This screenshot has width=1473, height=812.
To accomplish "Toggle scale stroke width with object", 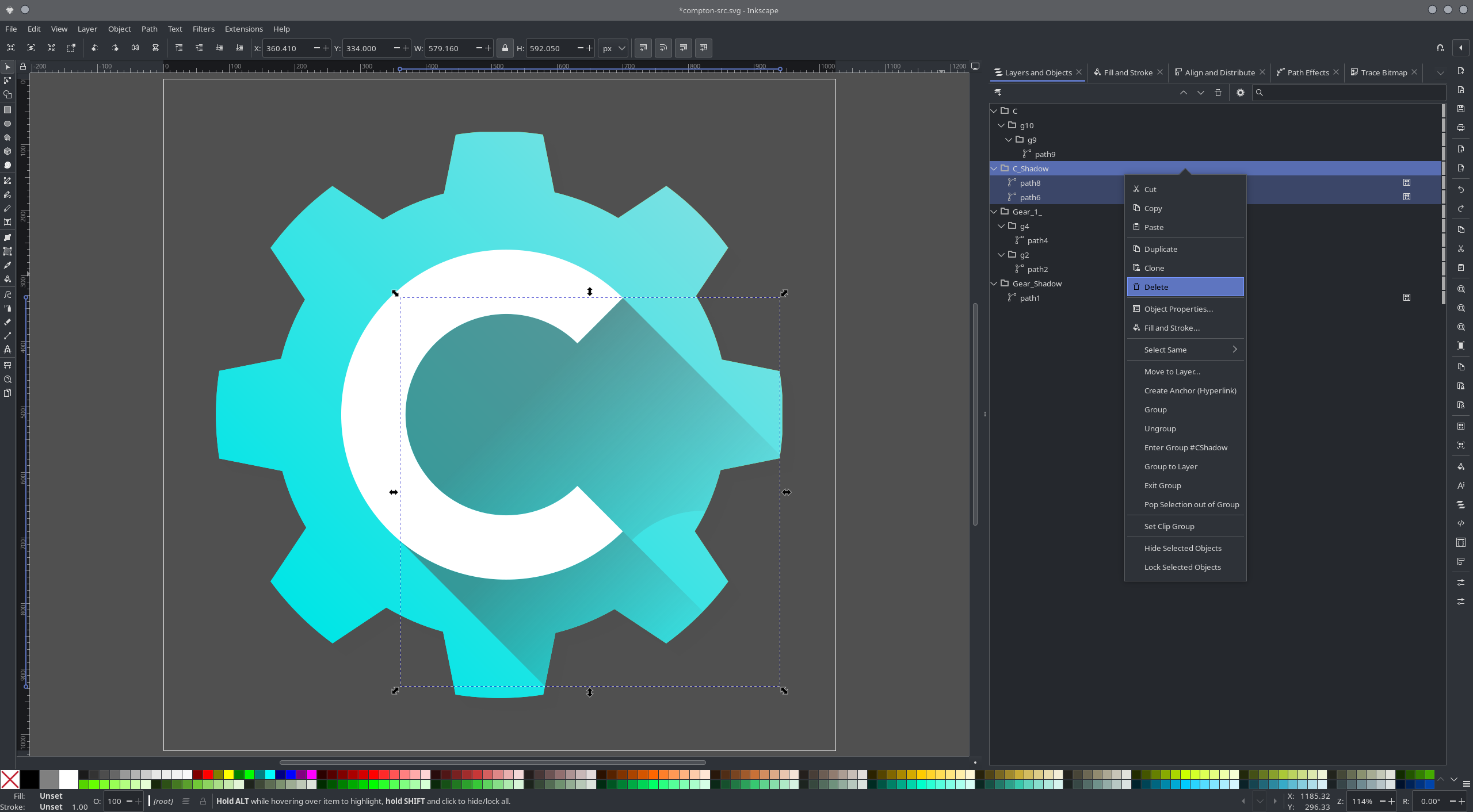I will tap(643, 48).
